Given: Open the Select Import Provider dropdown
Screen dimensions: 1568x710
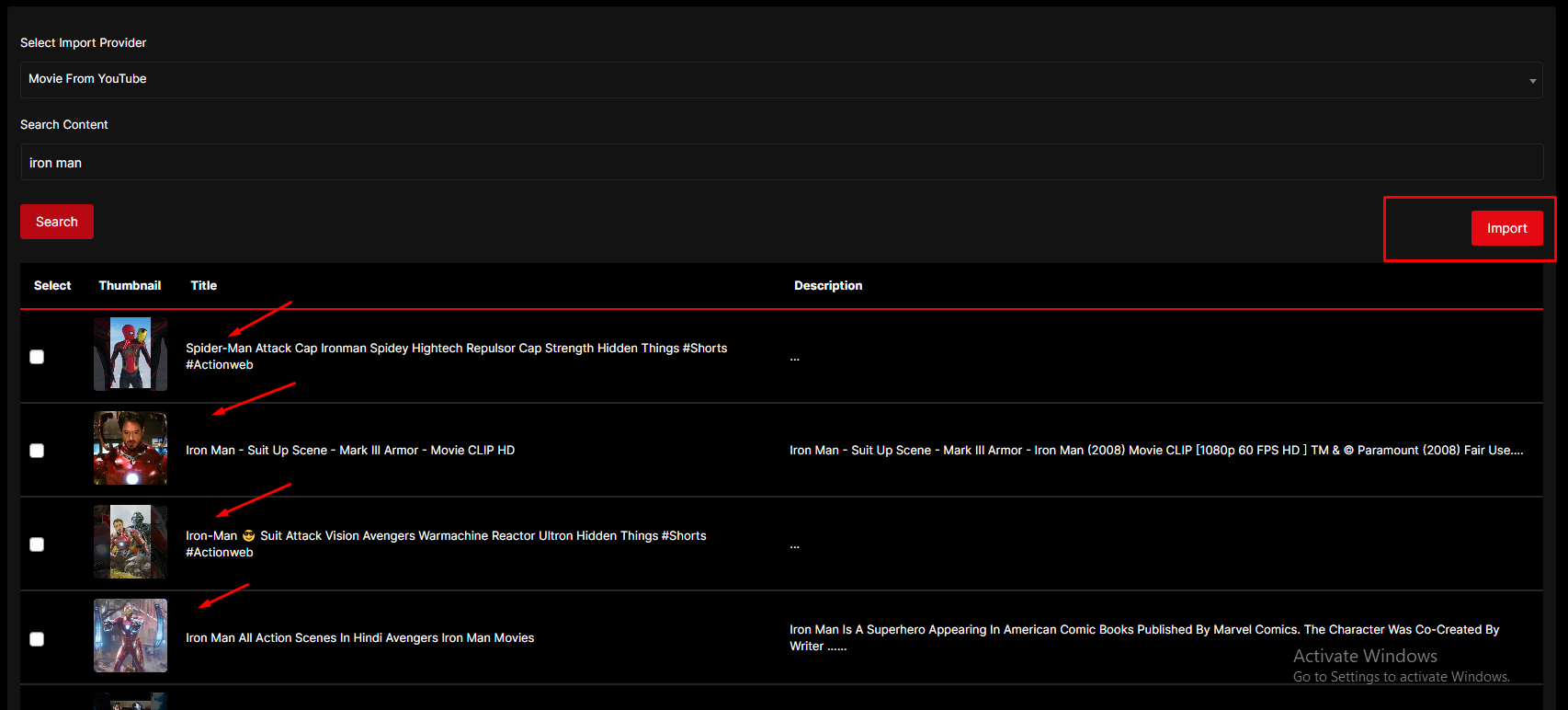Looking at the screenshot, I should [x=781, y=80].
